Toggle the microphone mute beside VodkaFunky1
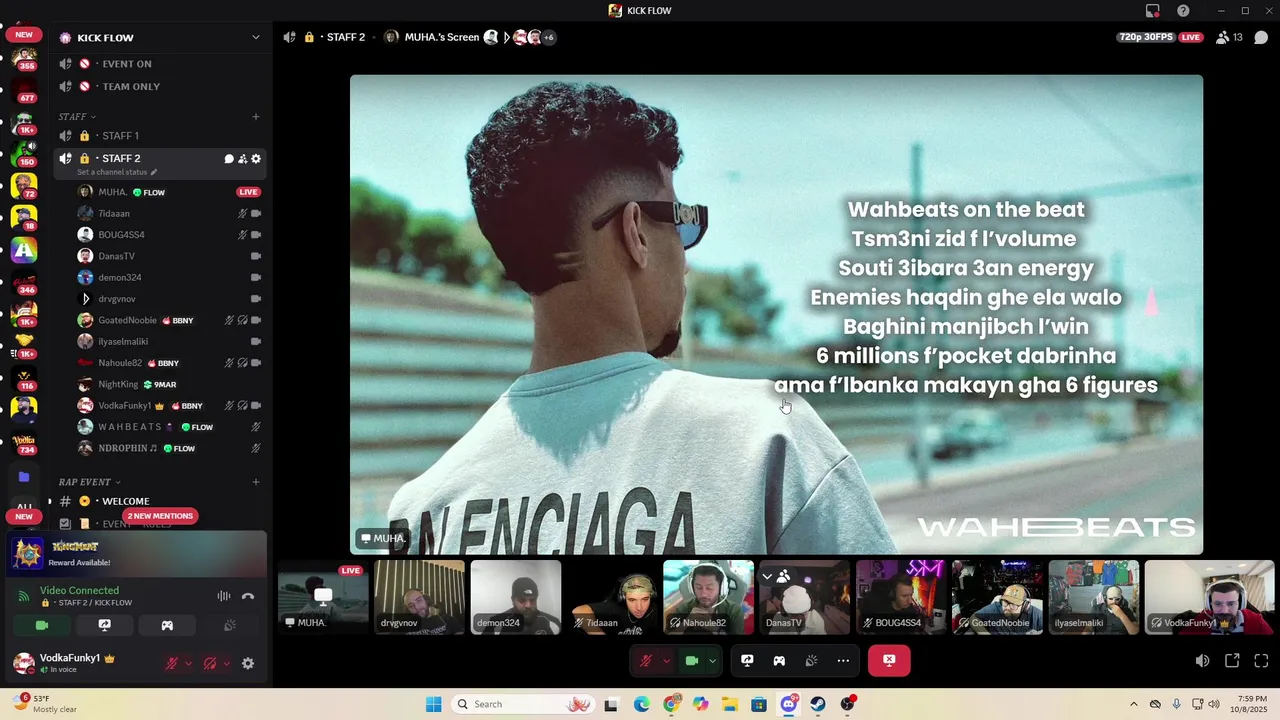 (x=171, y=663)
